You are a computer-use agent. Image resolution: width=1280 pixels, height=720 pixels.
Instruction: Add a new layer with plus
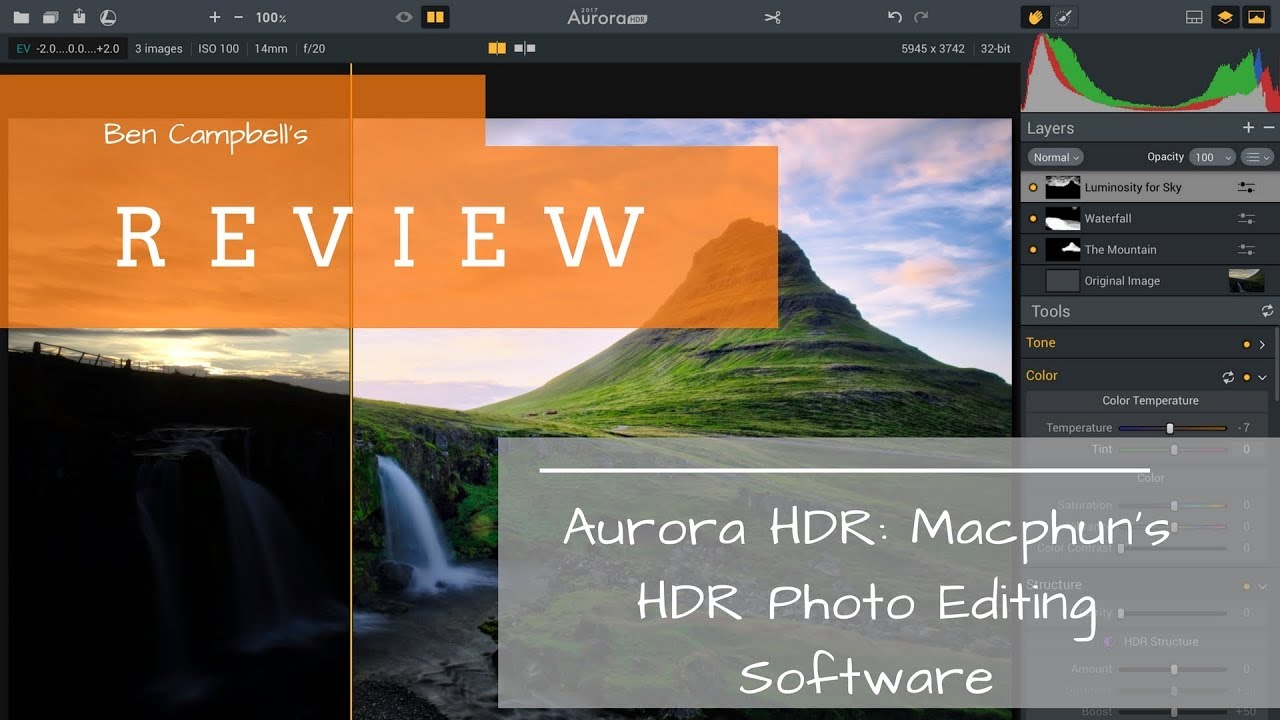tap(1248, 128)
